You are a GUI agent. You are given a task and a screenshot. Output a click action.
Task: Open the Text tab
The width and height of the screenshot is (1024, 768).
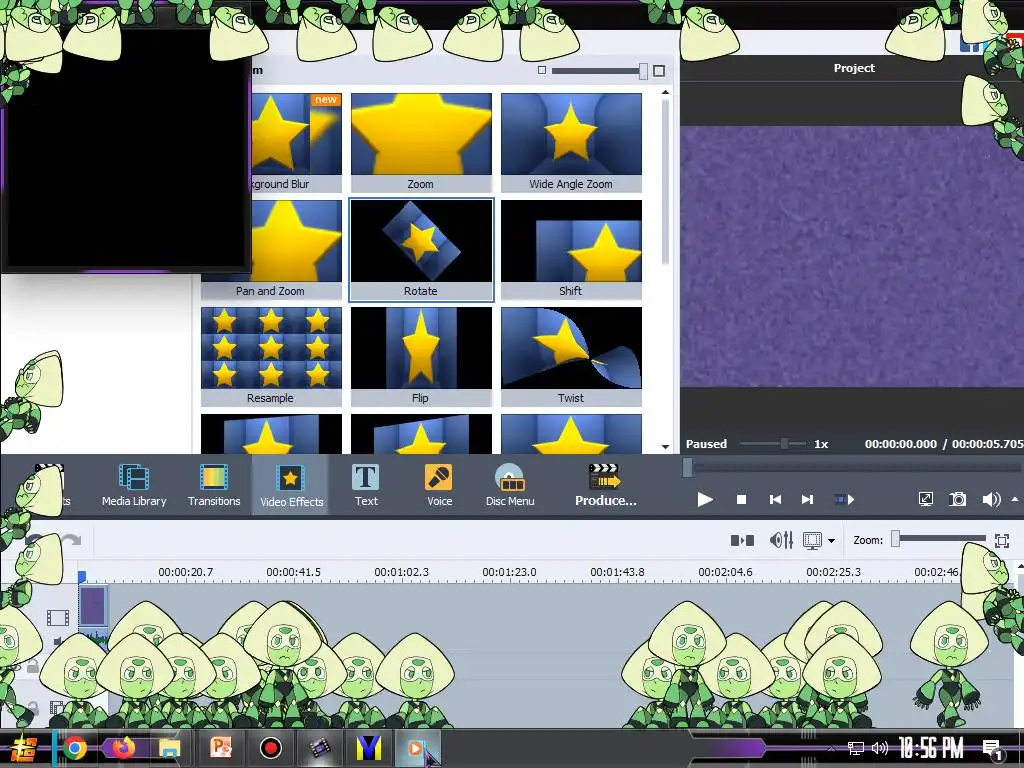[x=366, y=485]
